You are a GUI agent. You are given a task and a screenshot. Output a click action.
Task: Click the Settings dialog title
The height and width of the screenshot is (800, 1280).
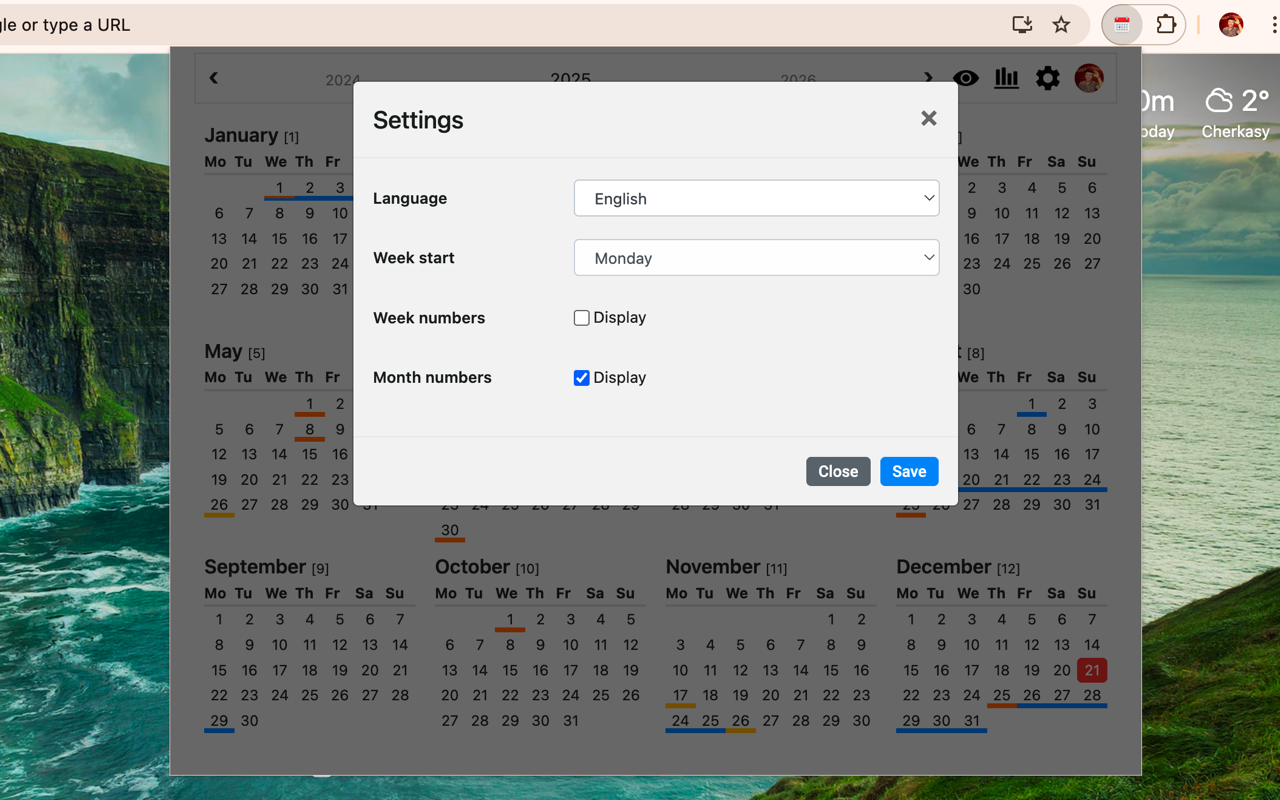click(418, 120)
